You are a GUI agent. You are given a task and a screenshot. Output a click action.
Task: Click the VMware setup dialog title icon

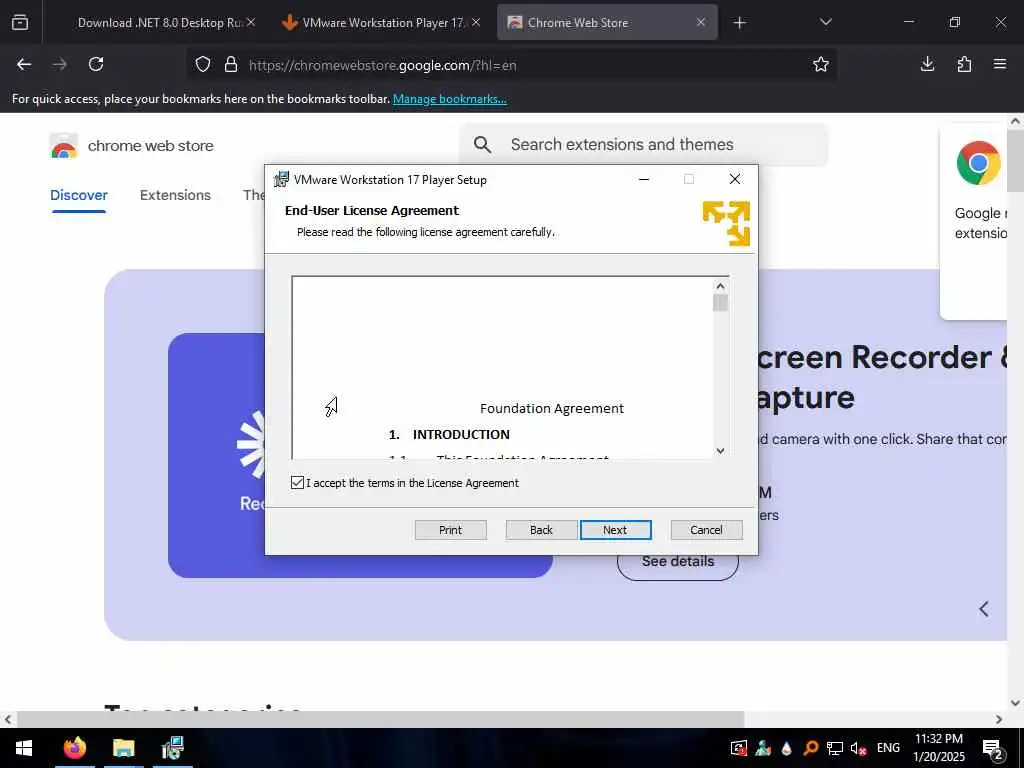tap(281, 179)
